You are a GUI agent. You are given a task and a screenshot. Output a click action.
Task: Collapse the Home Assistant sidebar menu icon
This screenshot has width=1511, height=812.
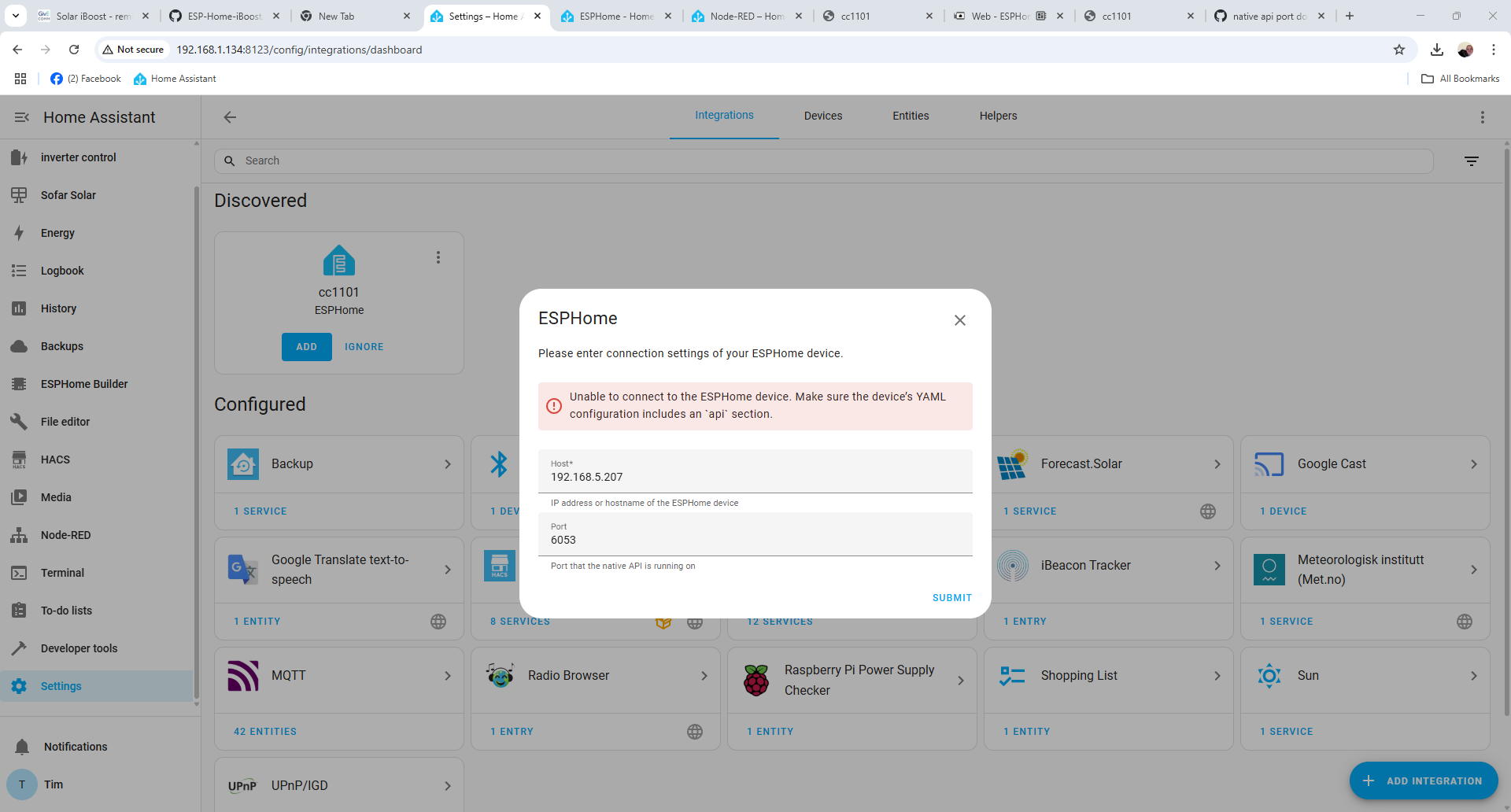click(21, 117)
